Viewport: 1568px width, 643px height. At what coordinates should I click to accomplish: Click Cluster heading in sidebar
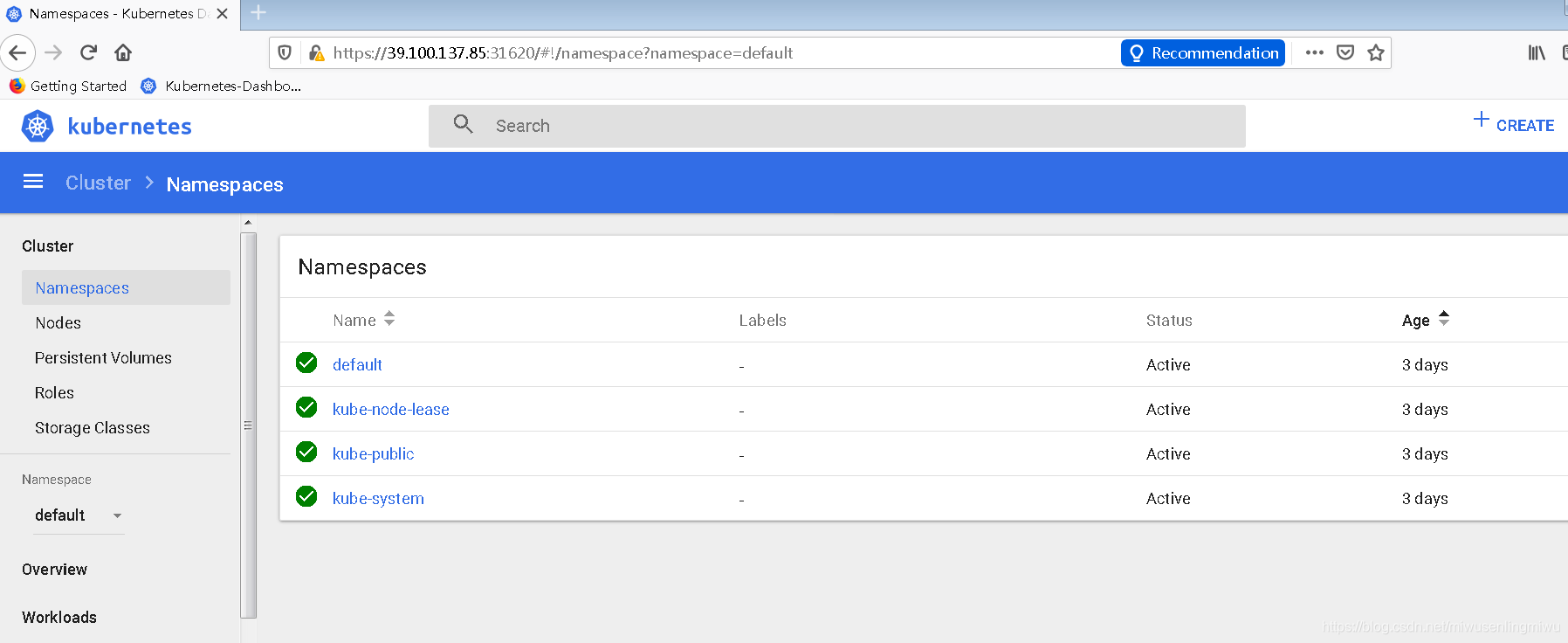pyautogui.click(x=48, y=246)
